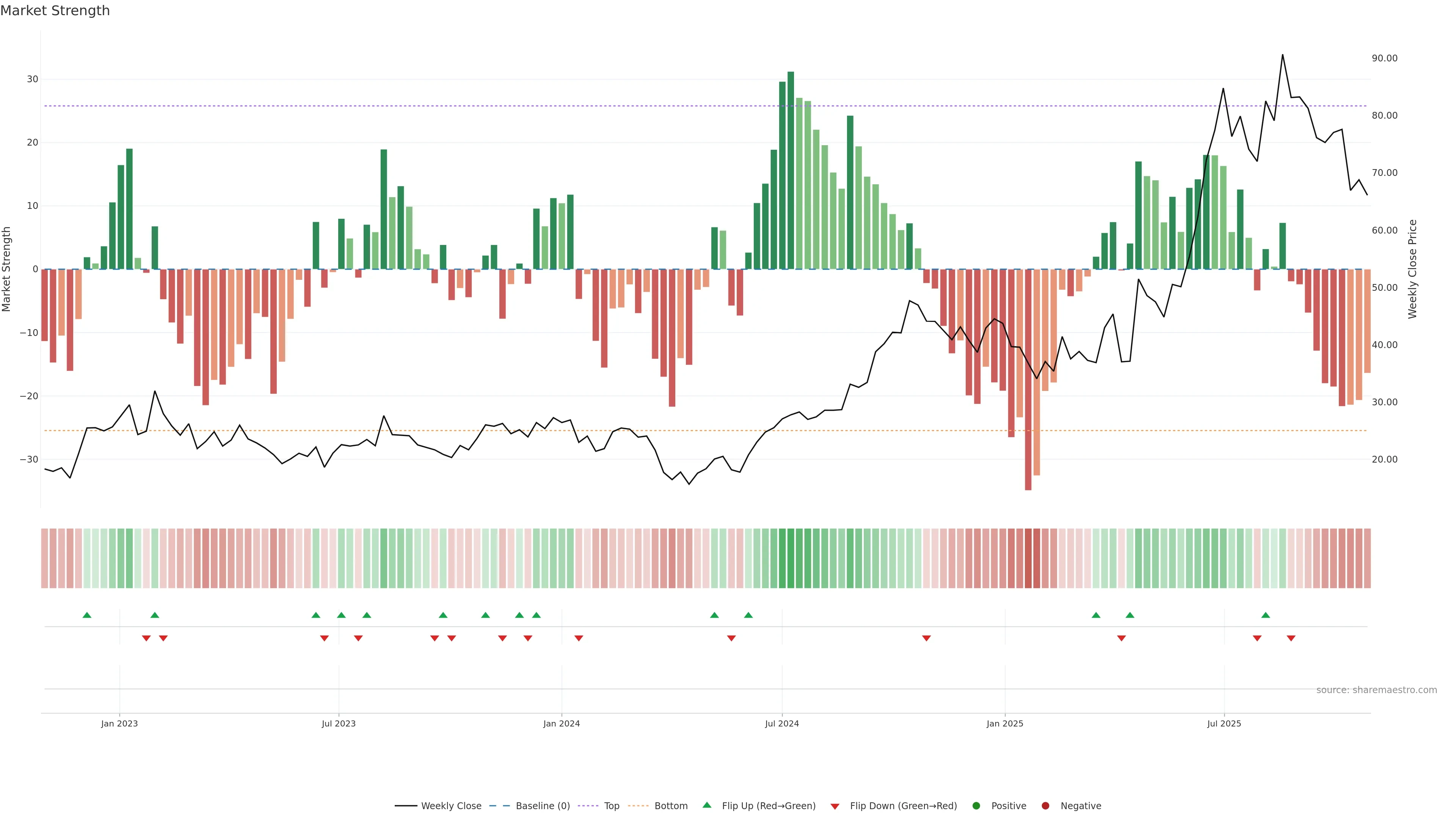Click the last green flip-up triangle marker
This screenshot has height=819, width=1456.
1266,615
